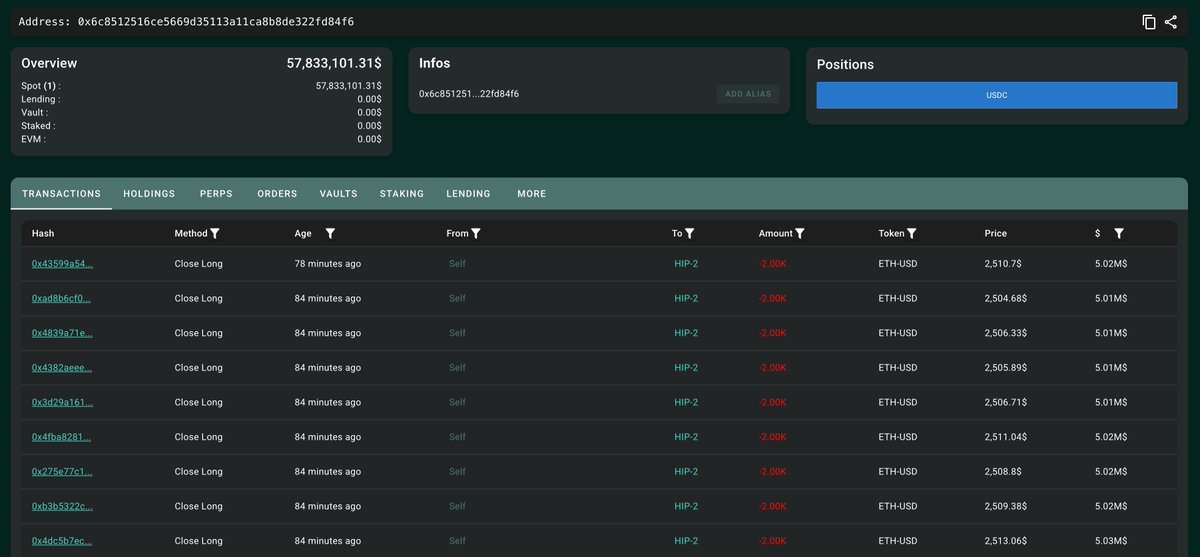Click the Overview total 57,833,101.31$

point(334,63)
